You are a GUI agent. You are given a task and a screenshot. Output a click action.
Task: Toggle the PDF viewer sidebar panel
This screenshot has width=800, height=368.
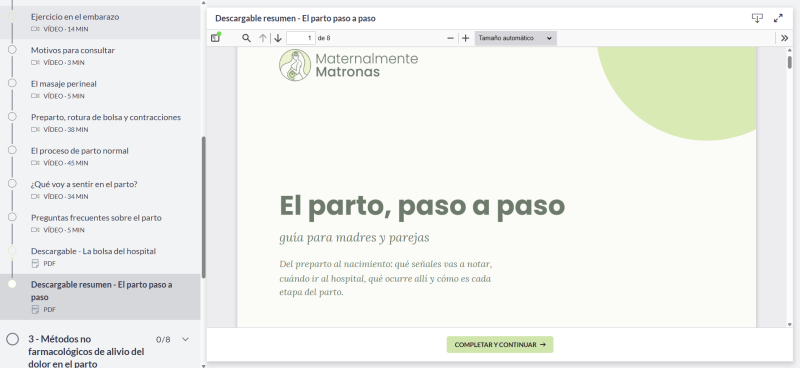click(215, 38)
